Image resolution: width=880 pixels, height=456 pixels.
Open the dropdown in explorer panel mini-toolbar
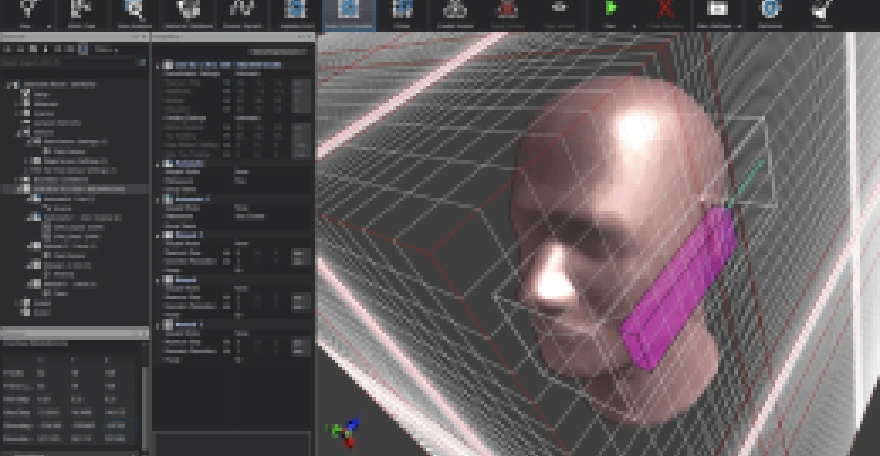106,49
